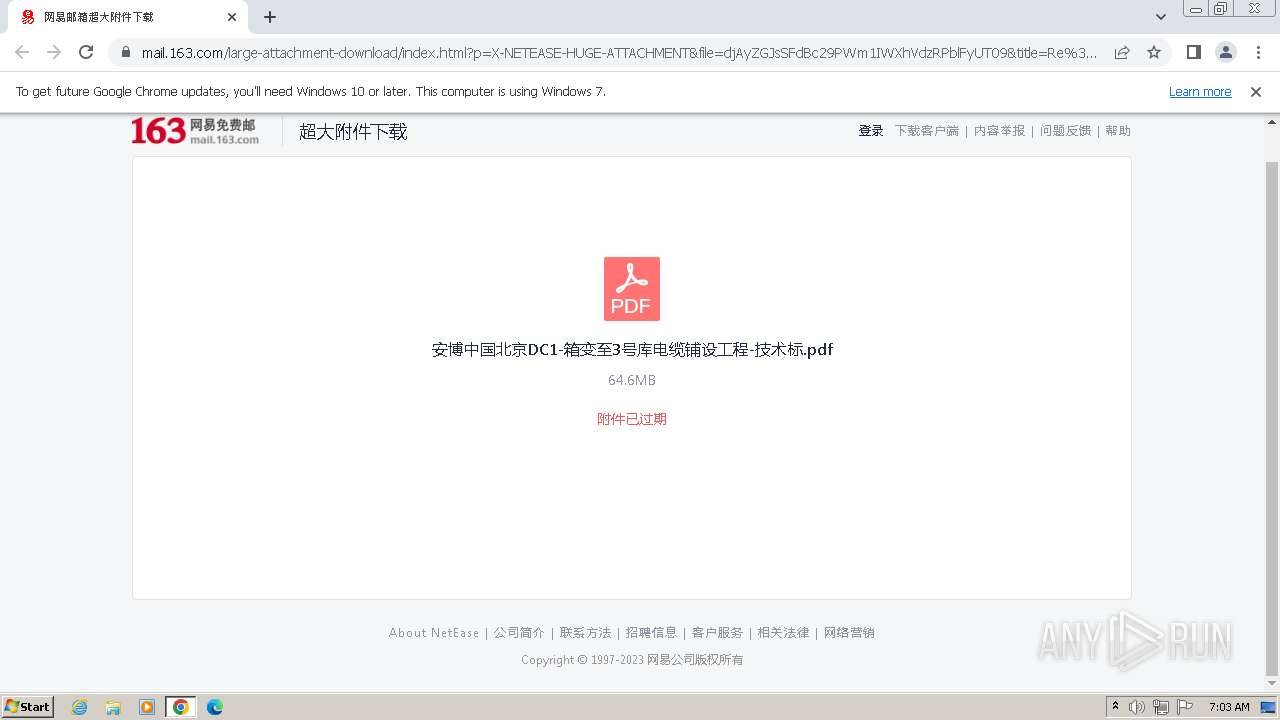Open the 联系方法 footer link
Viewport: 1280px width, 720px height.
coord(585,633)
